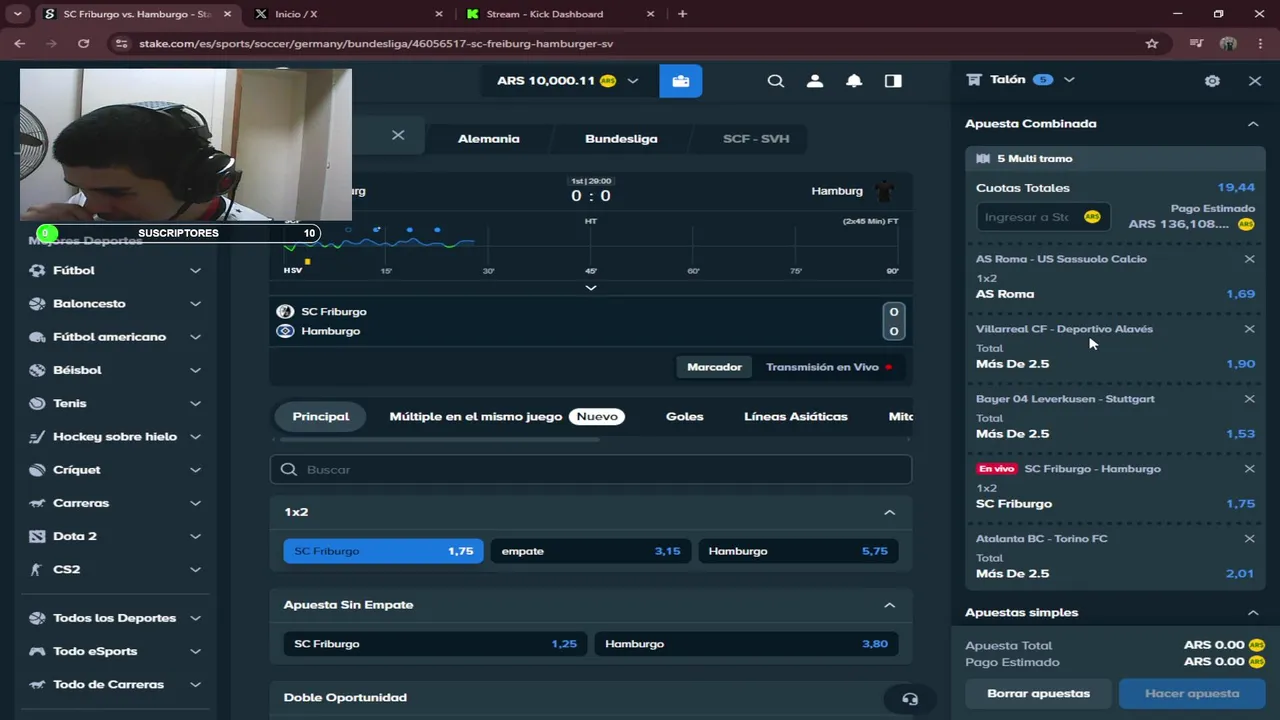Click the Fútbol ball icon in sidebar
The height and width of the screenshot is (720, 1280).
(x=37, y=270)
